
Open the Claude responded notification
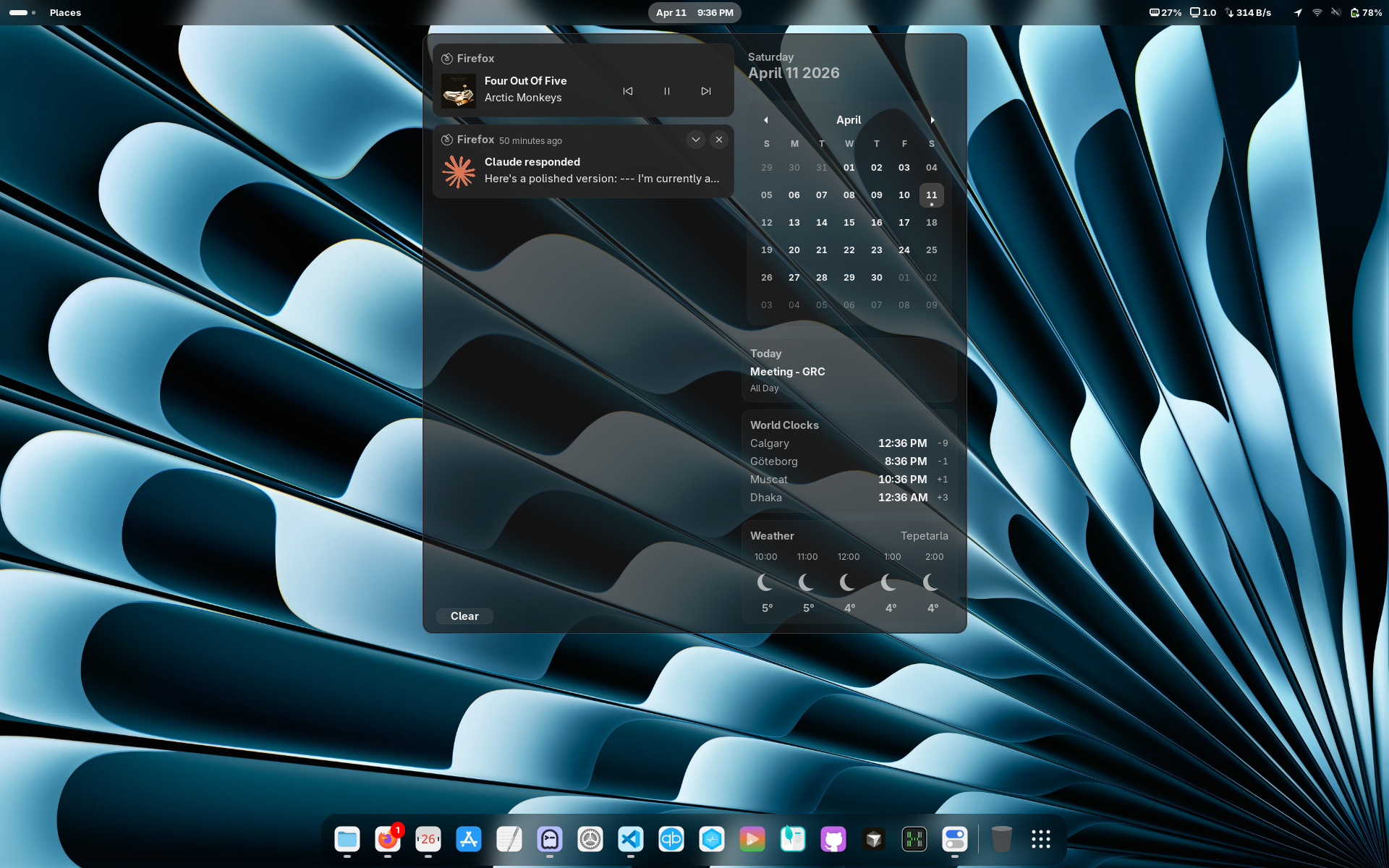click(583, 162)
